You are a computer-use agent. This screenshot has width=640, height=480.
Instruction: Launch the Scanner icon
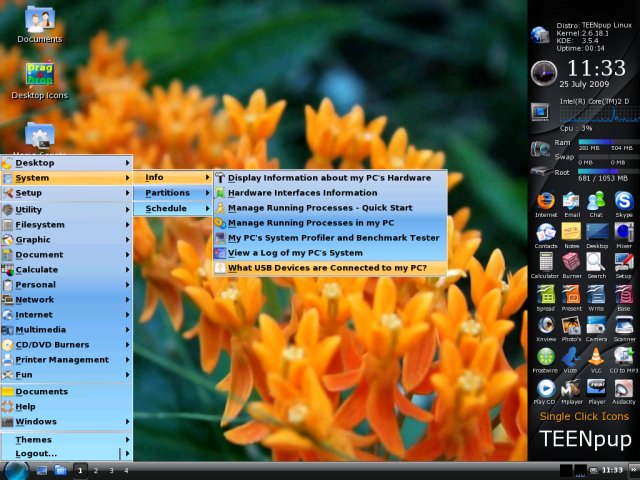(x=624, y=325)
